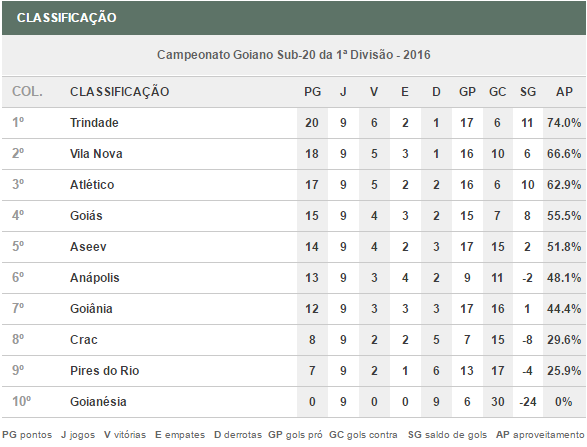
Task: Select the 10º position cell
Action: pyautogui.click(x=22, y=402)
